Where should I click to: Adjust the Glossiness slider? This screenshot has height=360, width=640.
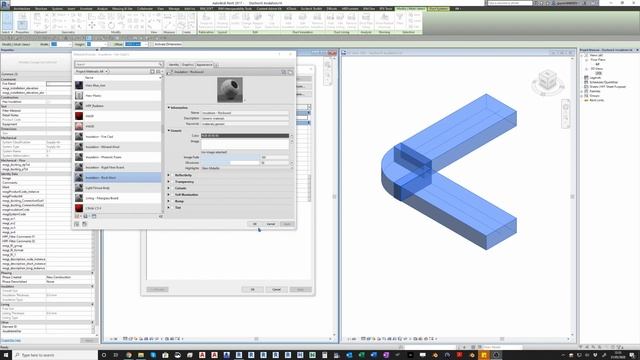pos(230,163)
